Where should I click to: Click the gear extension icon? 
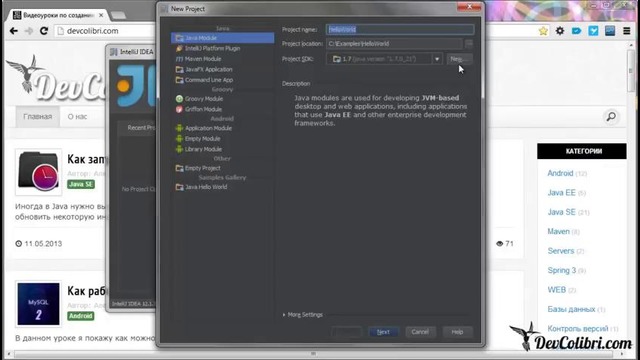pos(560,31)
